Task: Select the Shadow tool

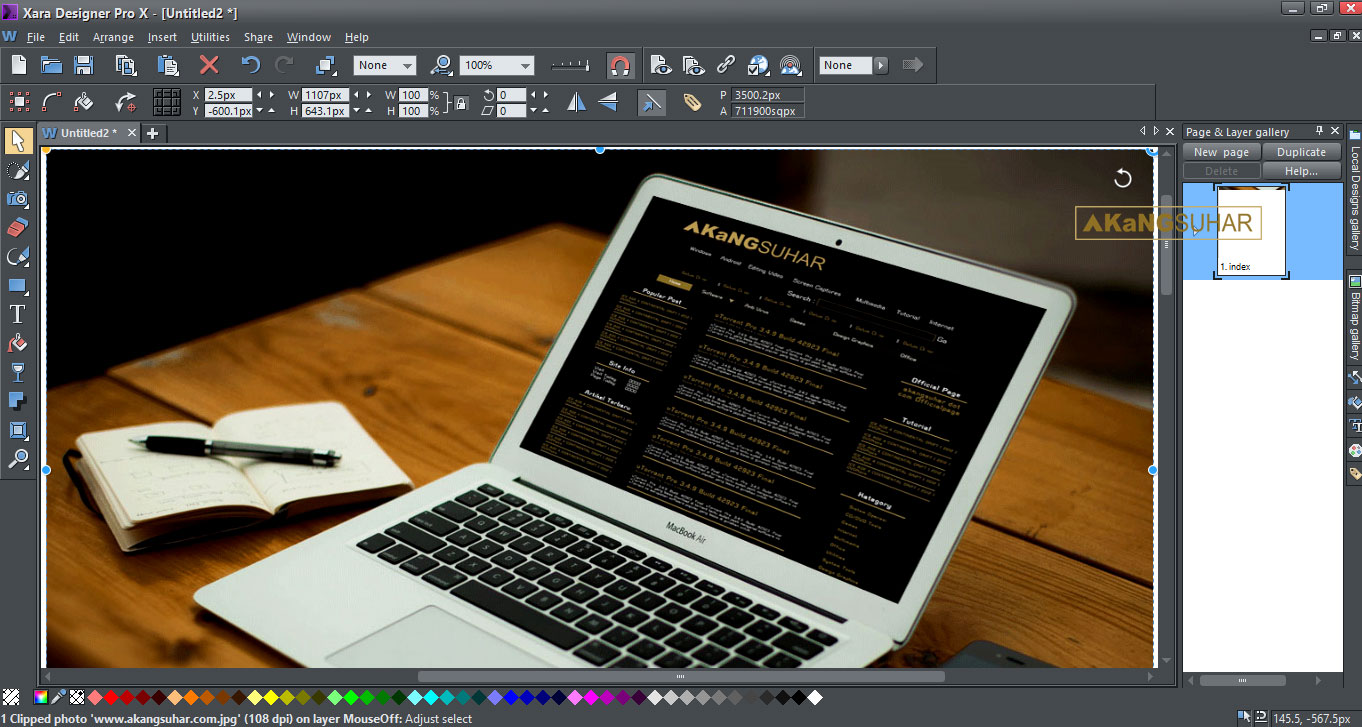Action: tap(18, 401)
